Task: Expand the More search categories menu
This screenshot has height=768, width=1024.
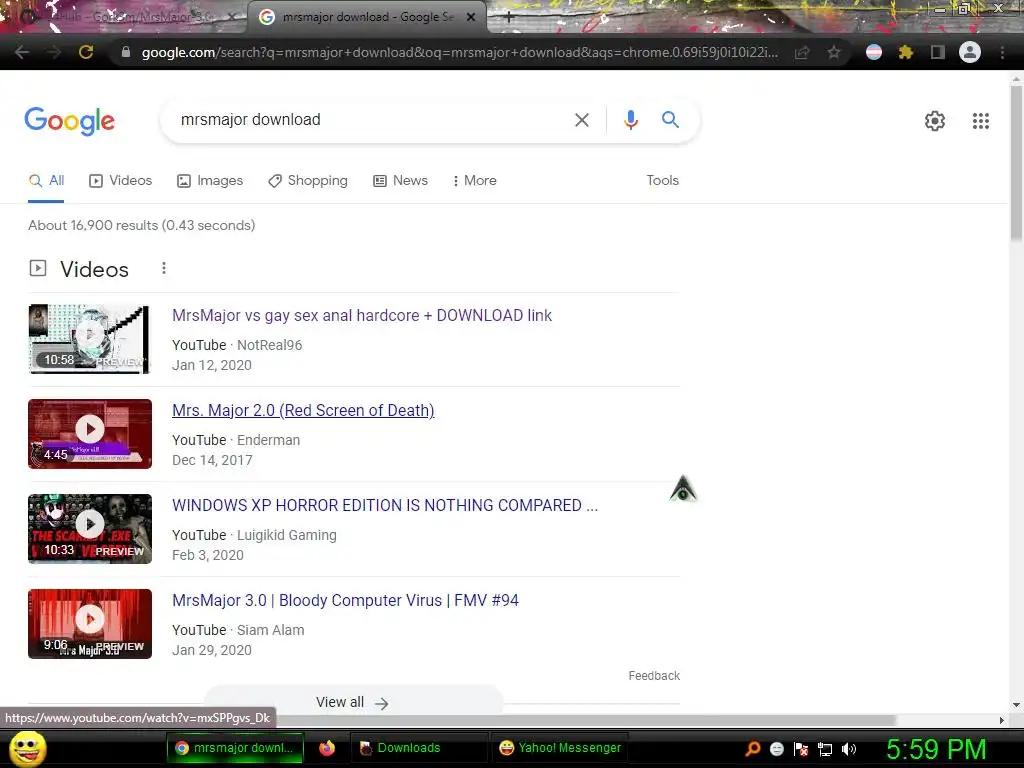Action: (474, 181)
